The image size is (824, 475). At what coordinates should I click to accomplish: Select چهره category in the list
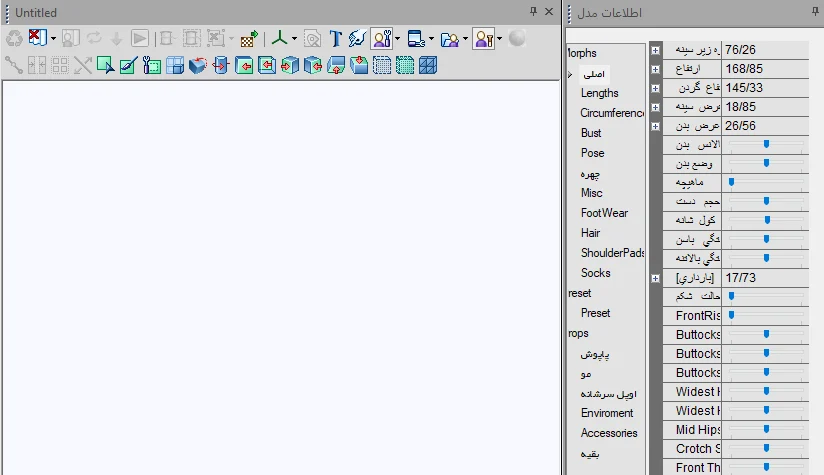tap(590, 173)
